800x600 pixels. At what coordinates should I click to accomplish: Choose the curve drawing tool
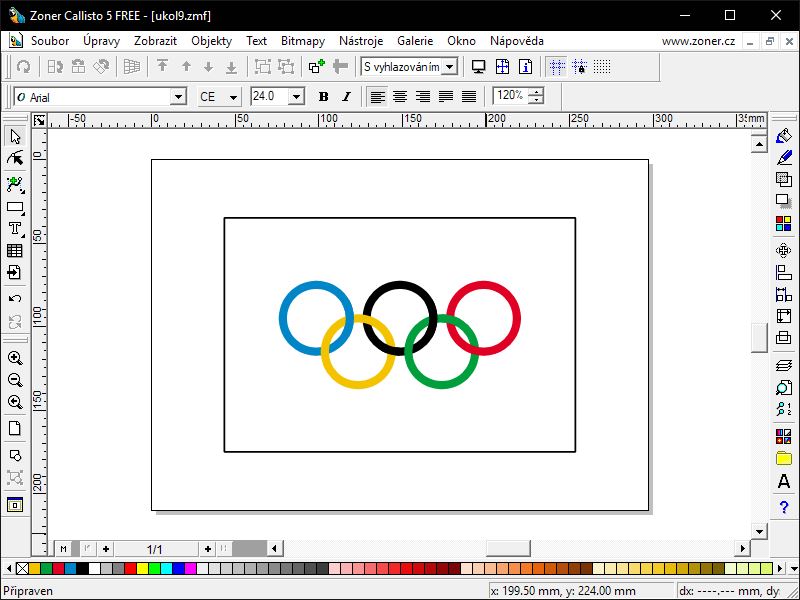(15, 185)
